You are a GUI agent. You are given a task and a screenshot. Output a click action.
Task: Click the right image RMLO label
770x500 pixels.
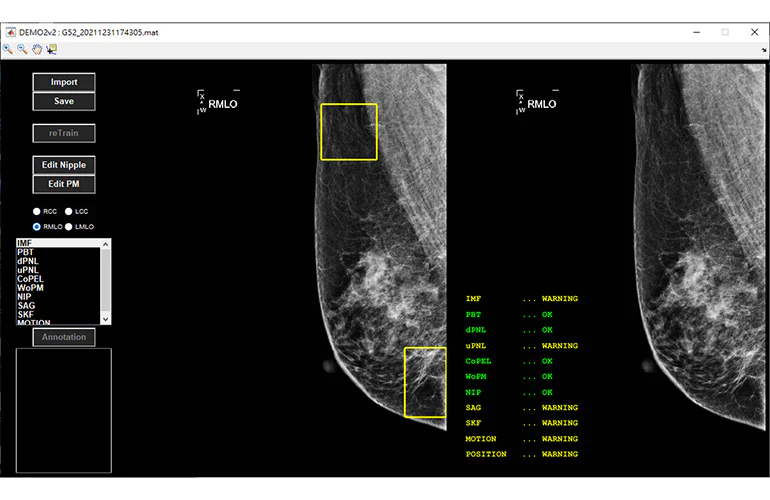point(542,104)
